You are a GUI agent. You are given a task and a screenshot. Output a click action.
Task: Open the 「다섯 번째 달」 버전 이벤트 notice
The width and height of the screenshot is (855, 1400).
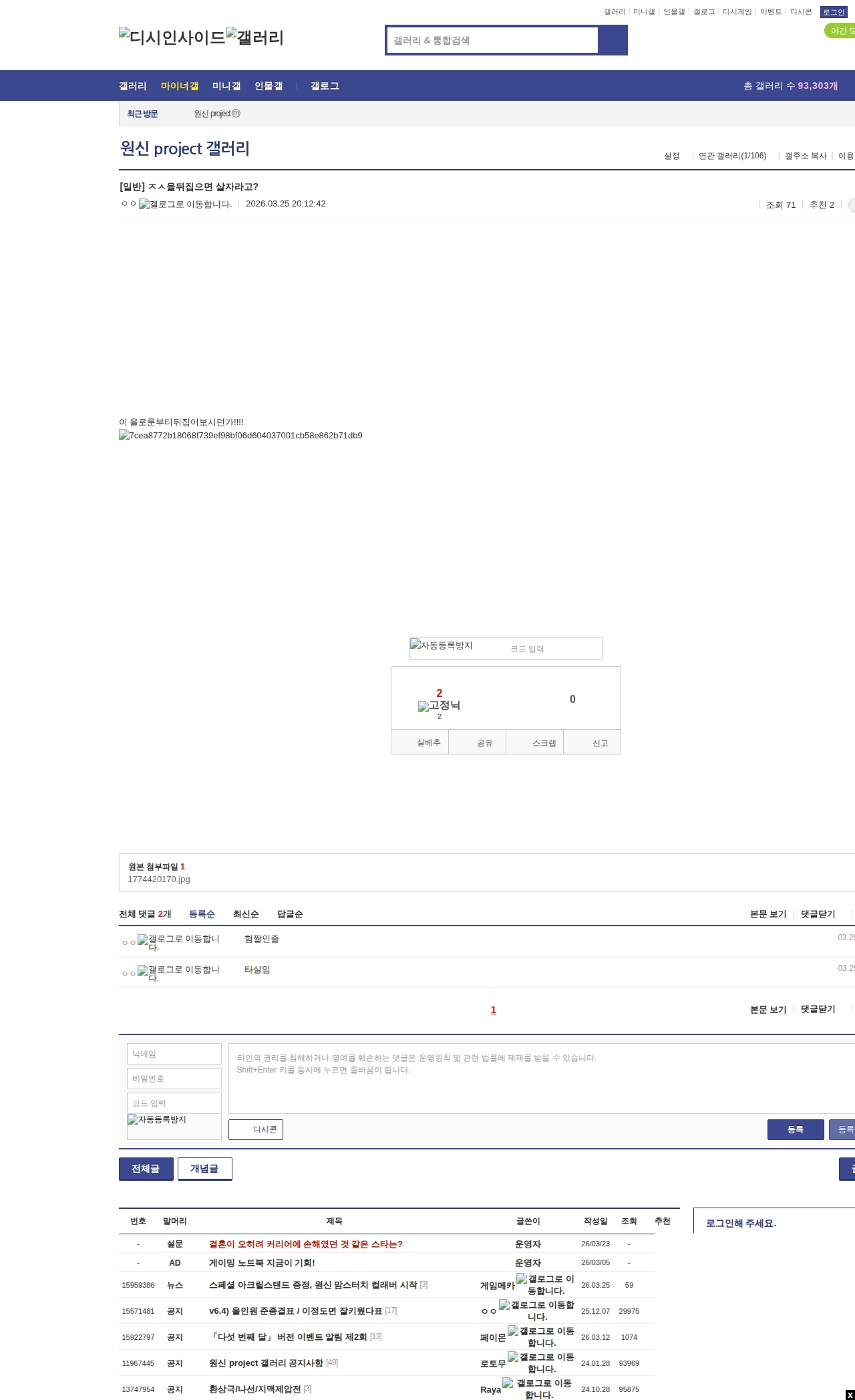point(288,1337)
